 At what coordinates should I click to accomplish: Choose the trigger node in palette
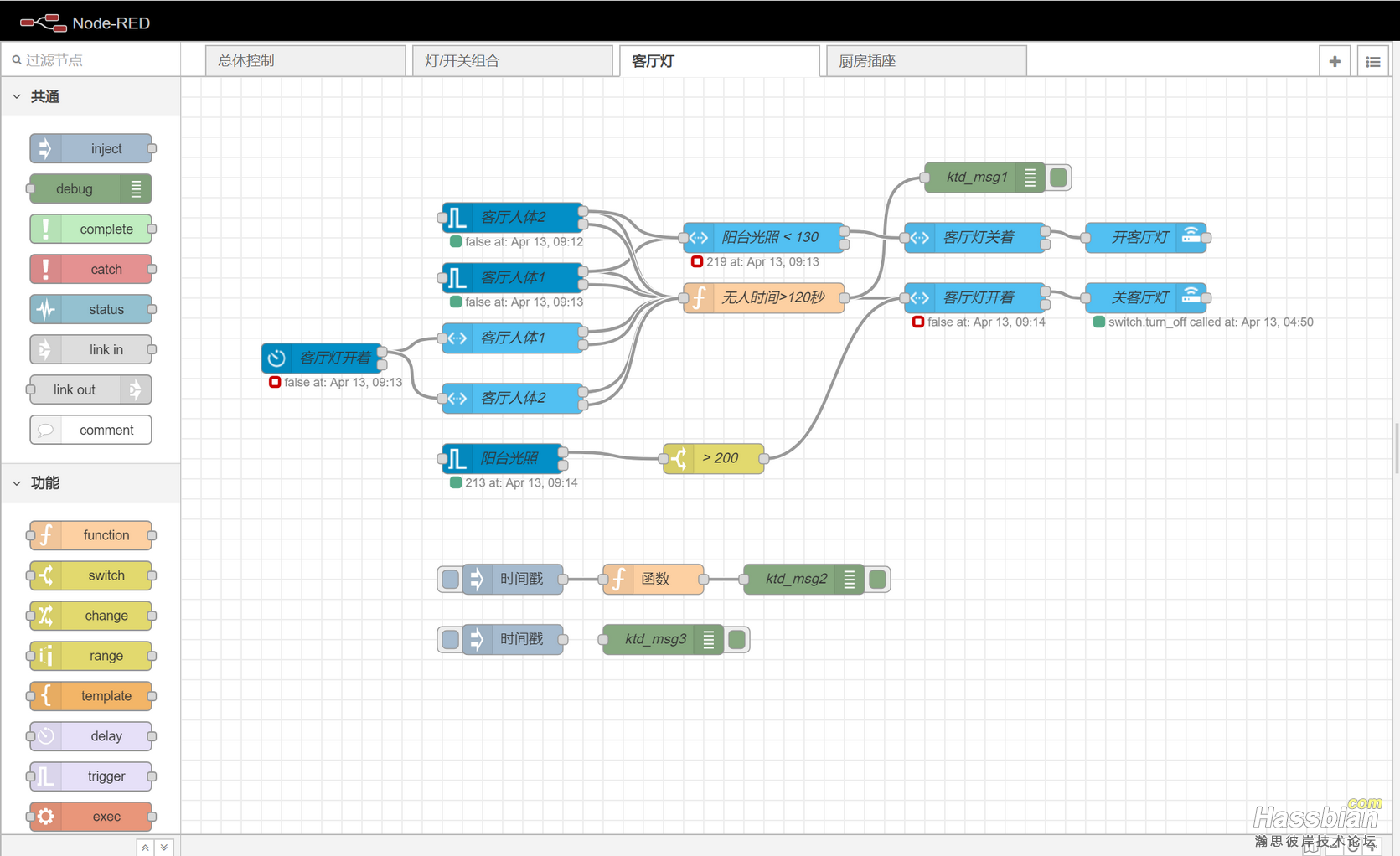click(x=90, y=776)
